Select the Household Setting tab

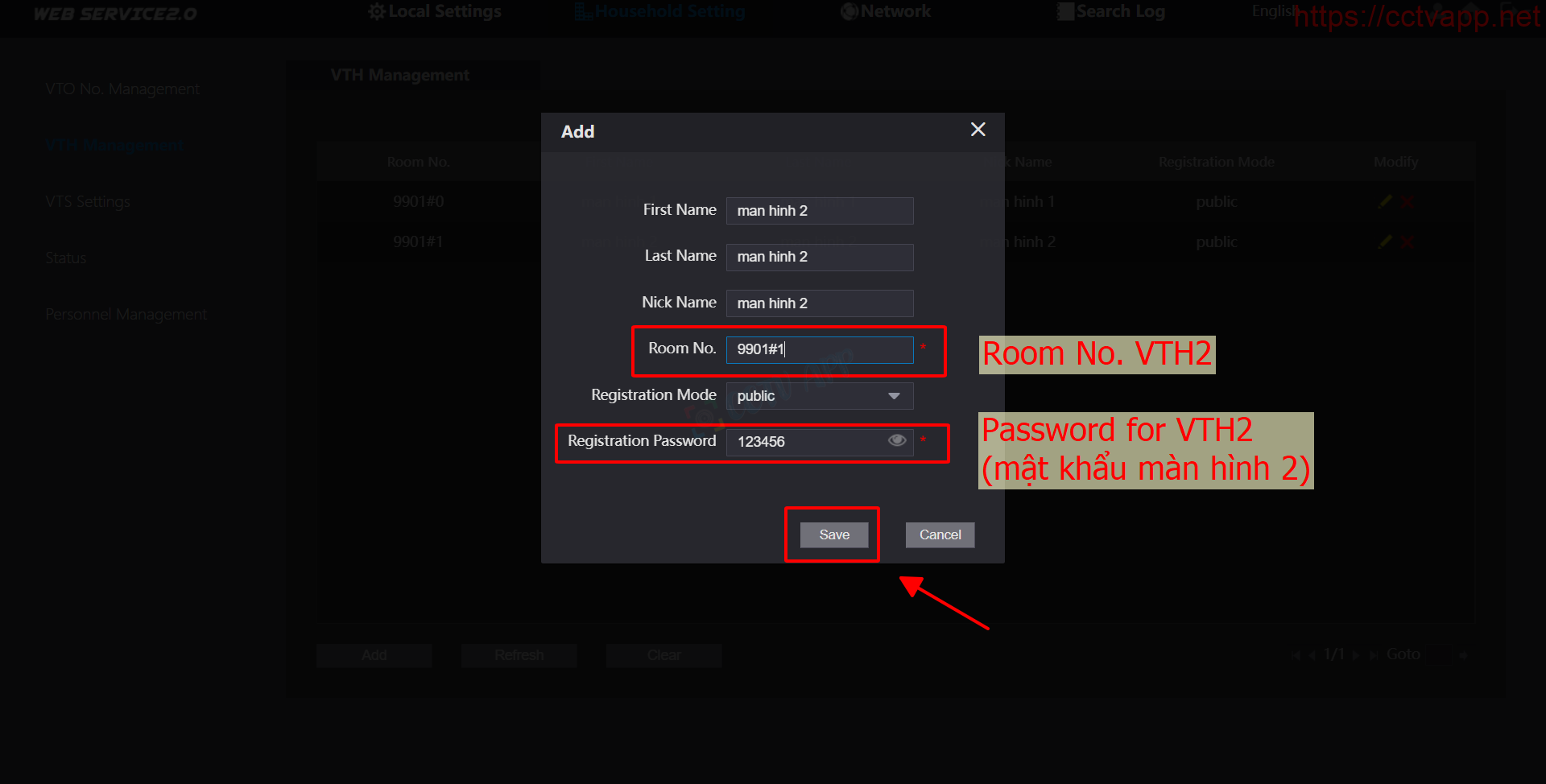(x=660, y=12)
